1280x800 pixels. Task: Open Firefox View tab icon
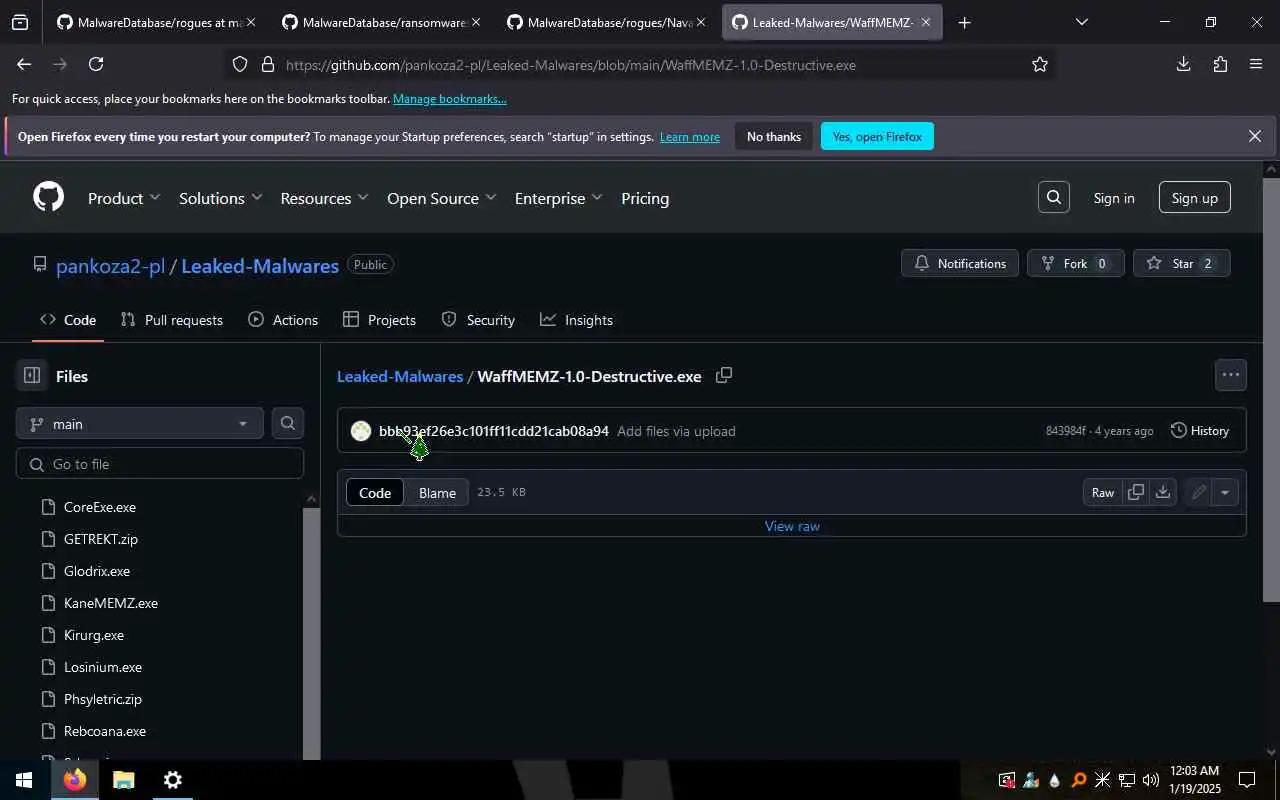coord(20,22)
